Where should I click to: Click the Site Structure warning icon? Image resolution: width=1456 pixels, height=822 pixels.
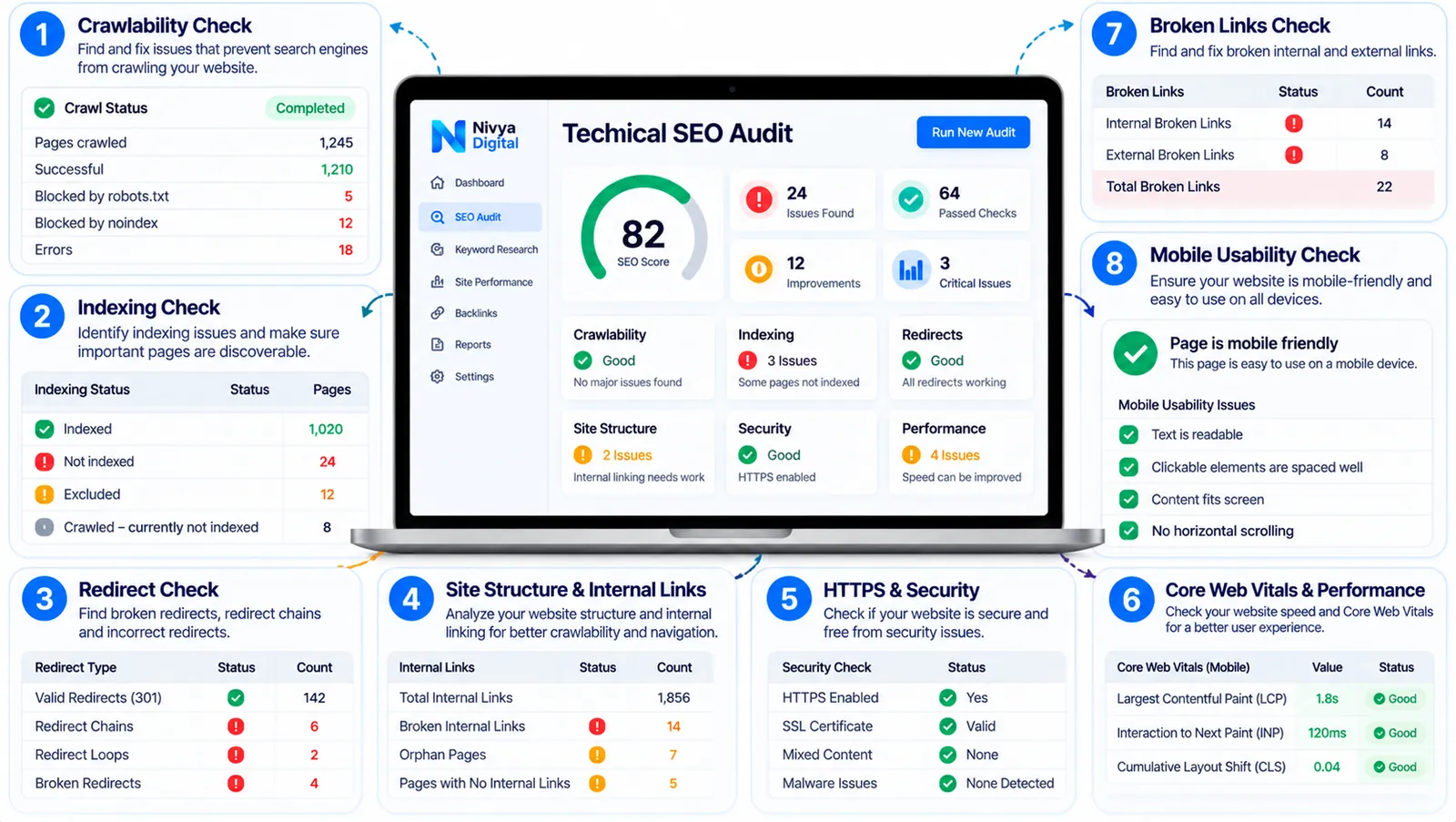tap(583, 455)
